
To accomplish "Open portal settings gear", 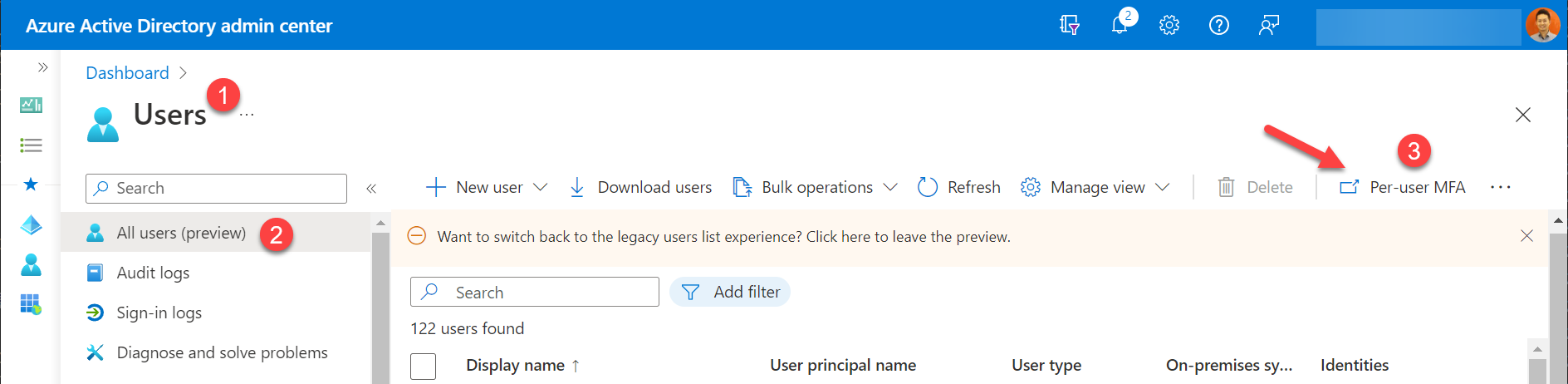I will [x=1169, y=25].
